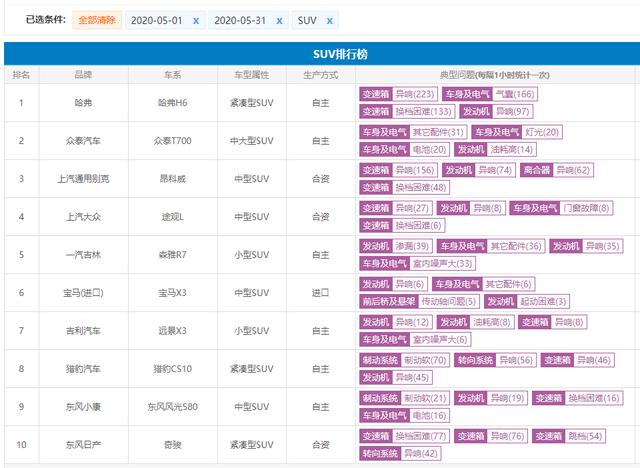Click the 发动机 异响(12) tag
640x468 pixels.
396,322
